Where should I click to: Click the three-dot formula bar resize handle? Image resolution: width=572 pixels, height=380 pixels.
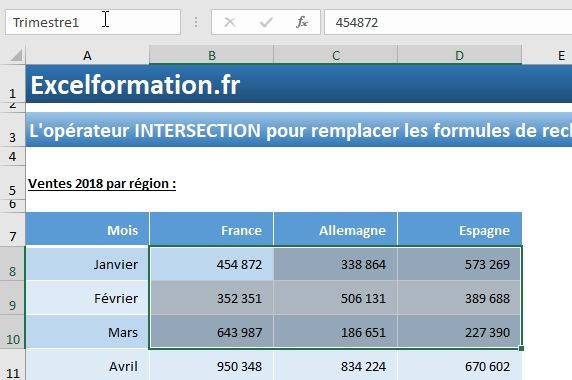[x=196, y=22]
